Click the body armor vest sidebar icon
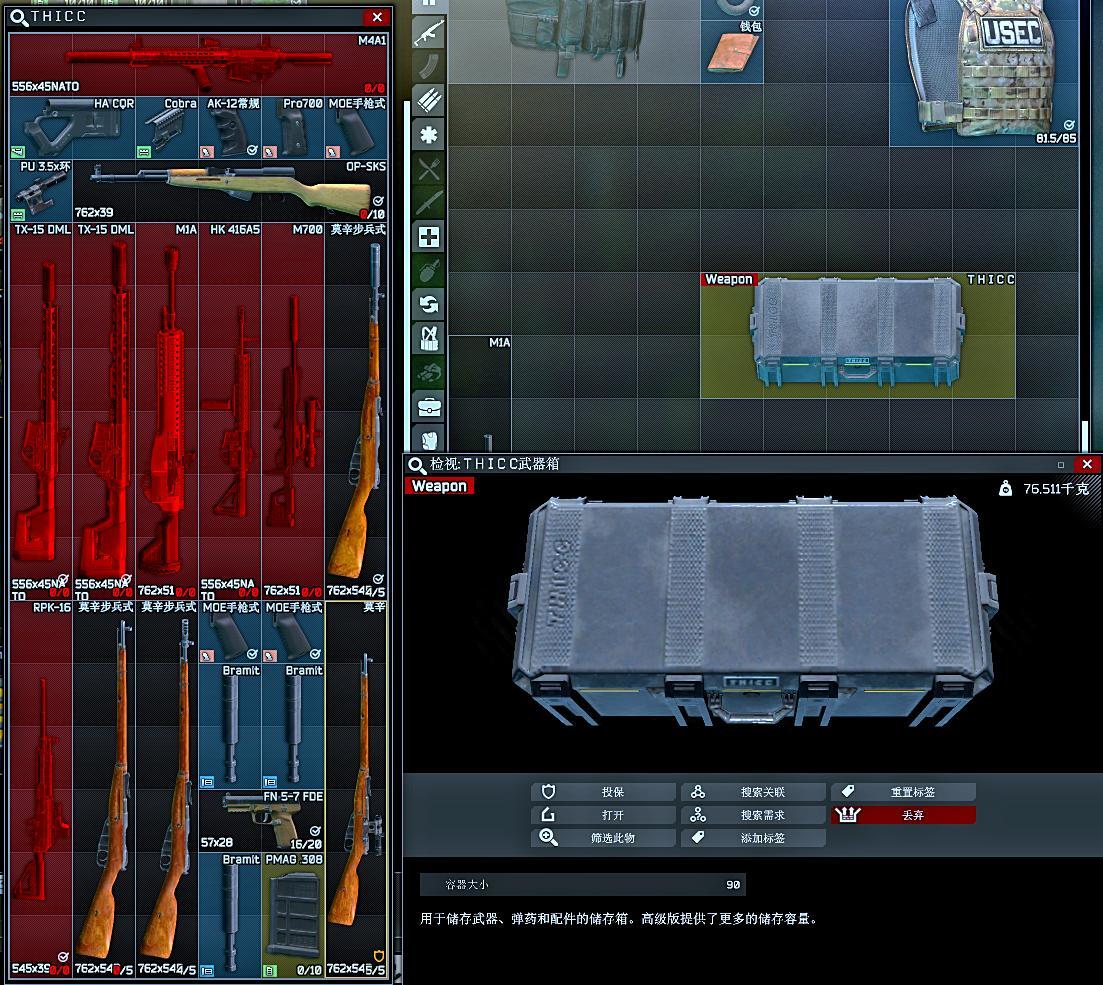This screenshot has height=985, width=1103. (x=428, y=439)
